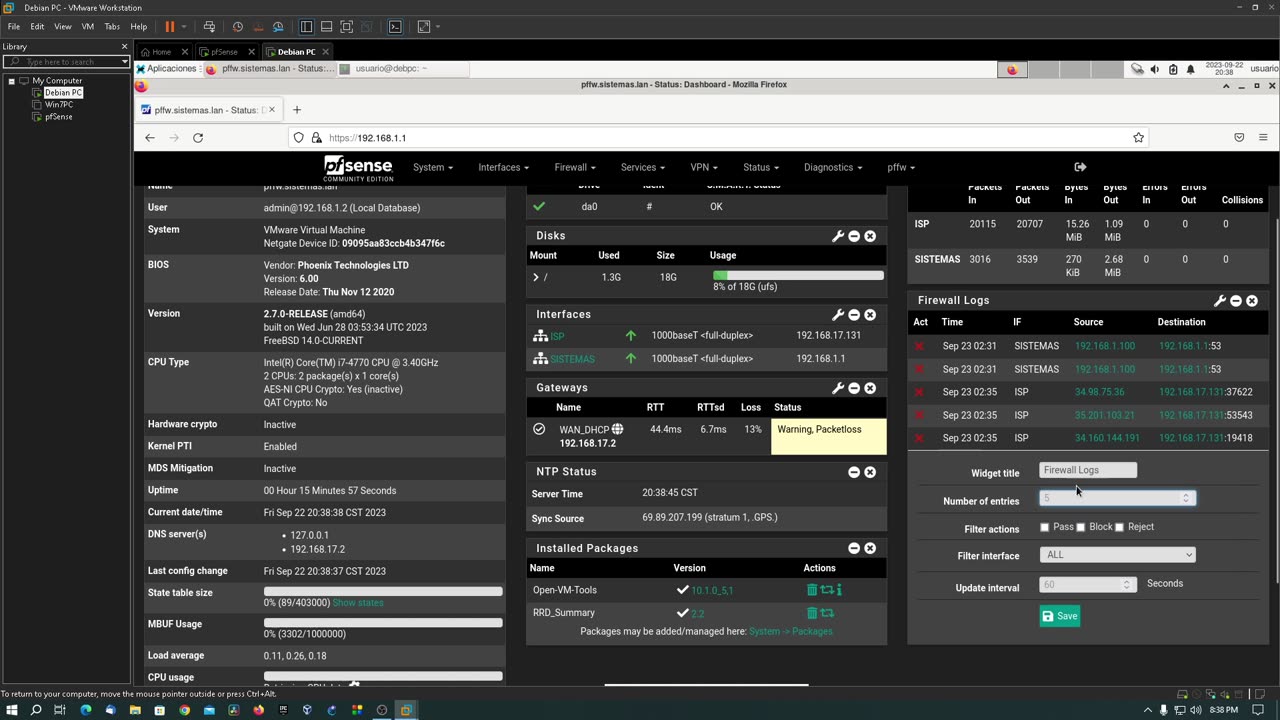Screen dimensions: 1280x720
Task: Click trash icon for RRD_Summary package
Action: 812,613
